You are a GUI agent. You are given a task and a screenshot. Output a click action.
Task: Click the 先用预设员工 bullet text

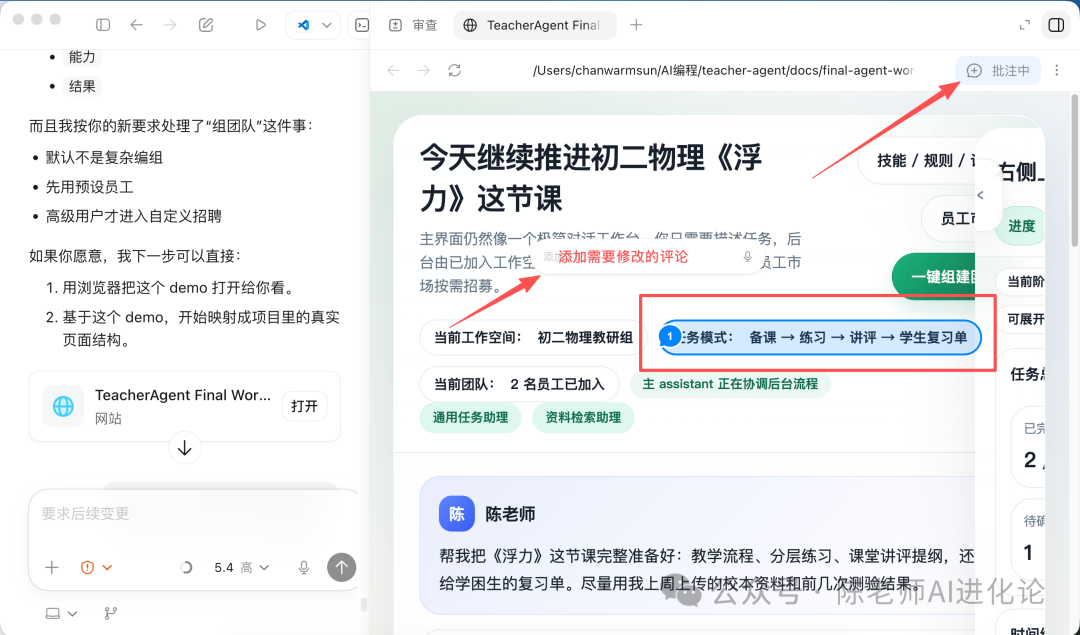[x=90, y=187]
